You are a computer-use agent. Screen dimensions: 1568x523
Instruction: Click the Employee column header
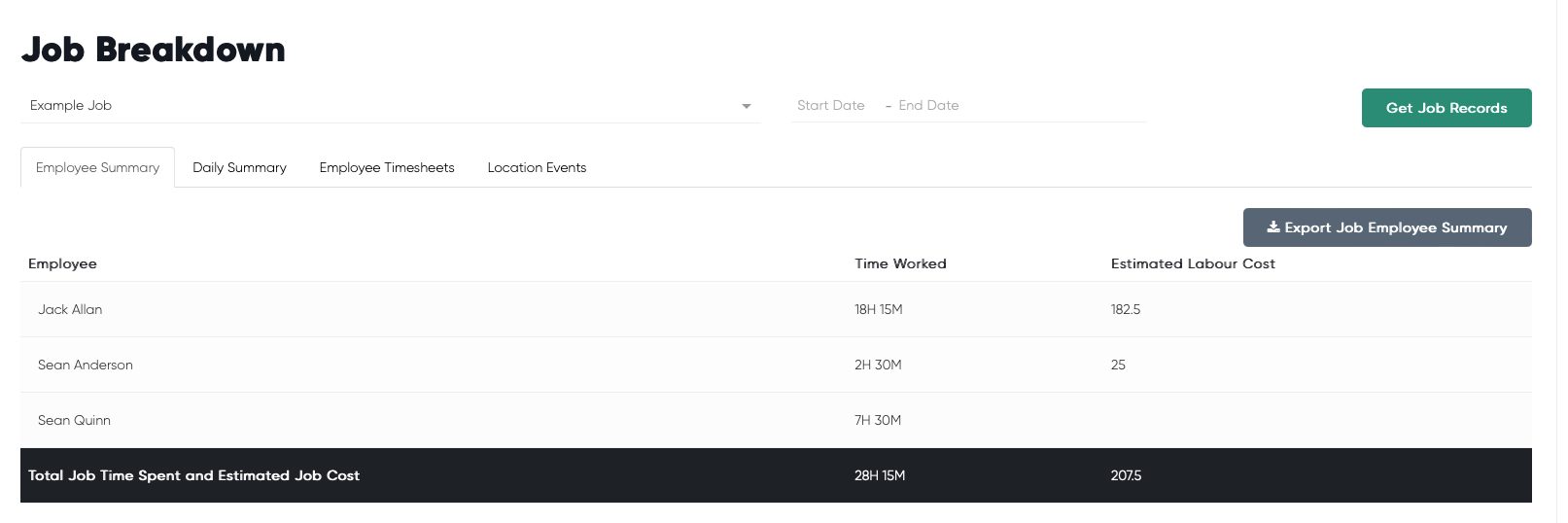tap(62, 263)
